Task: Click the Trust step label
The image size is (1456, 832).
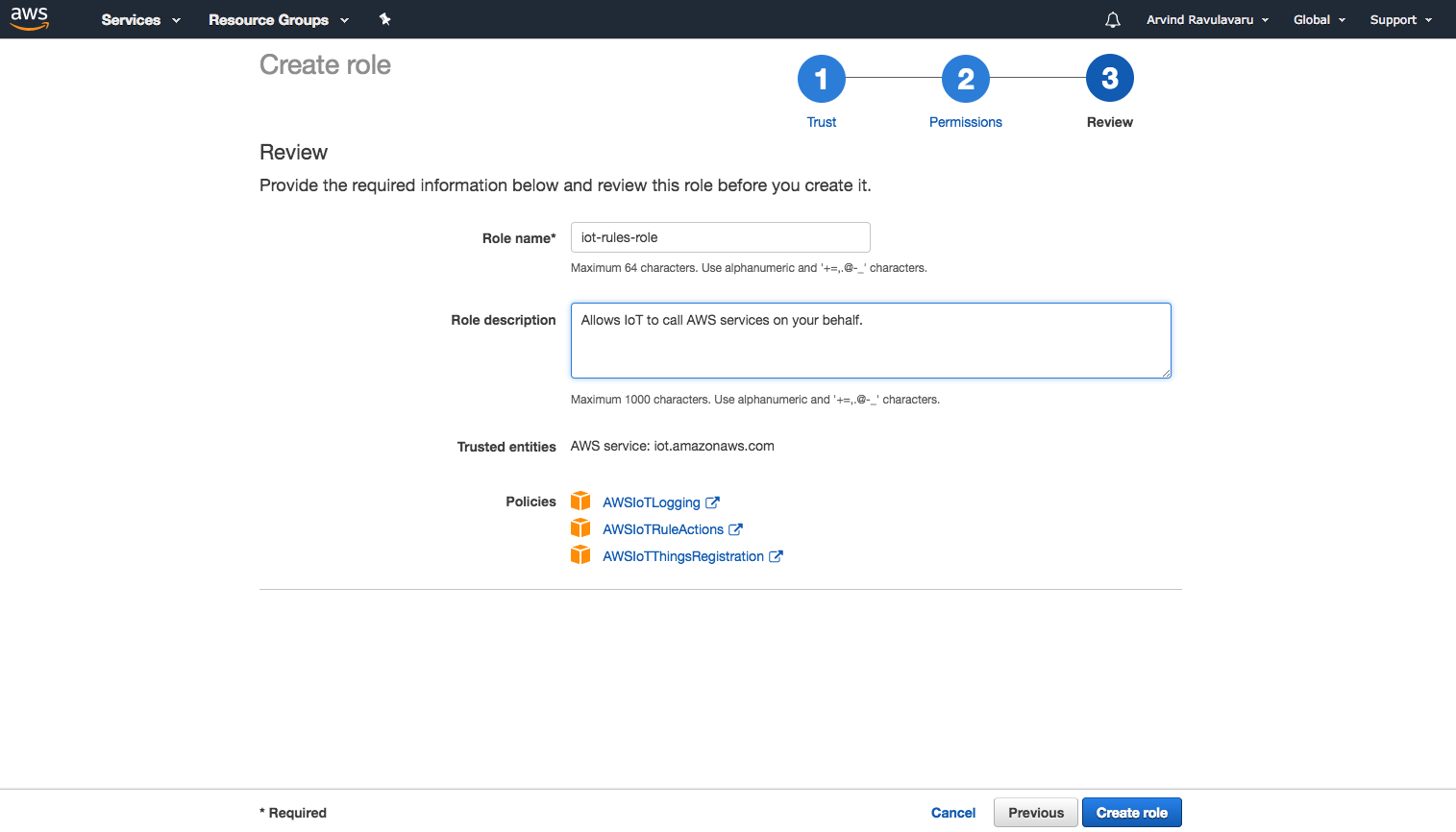Action: pyautogui.click(x=822, y=122)
